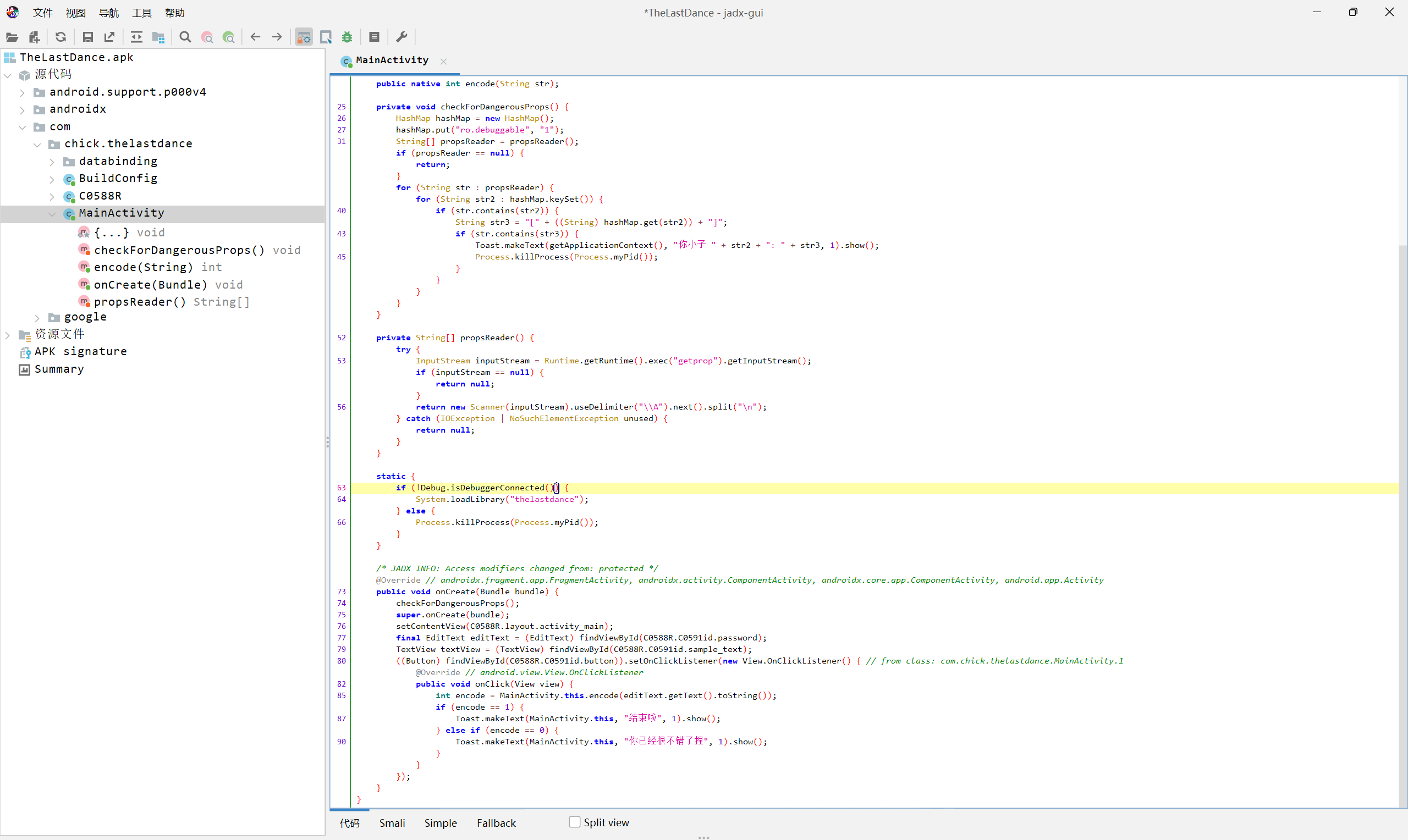Expand the androidx package node
The width and height of the screenshot is (1408, 840).
click(22, 109)
